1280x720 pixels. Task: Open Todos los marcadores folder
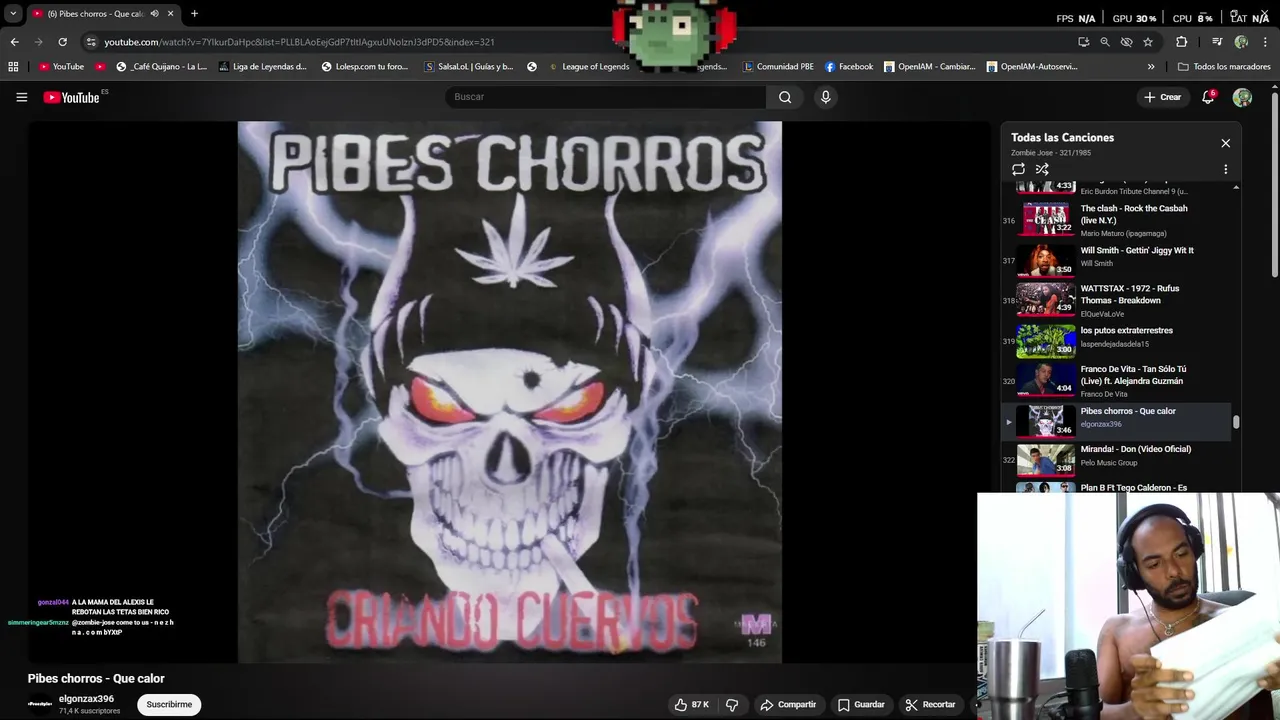(1224, 67)
